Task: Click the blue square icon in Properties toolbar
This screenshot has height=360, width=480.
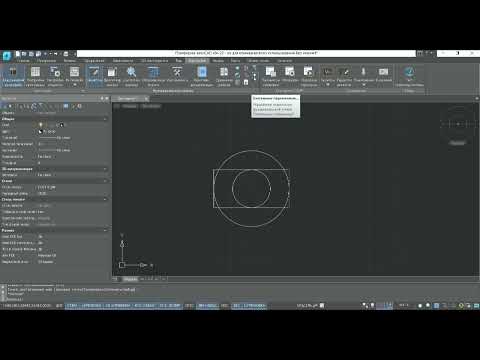Action: (66, 106)
